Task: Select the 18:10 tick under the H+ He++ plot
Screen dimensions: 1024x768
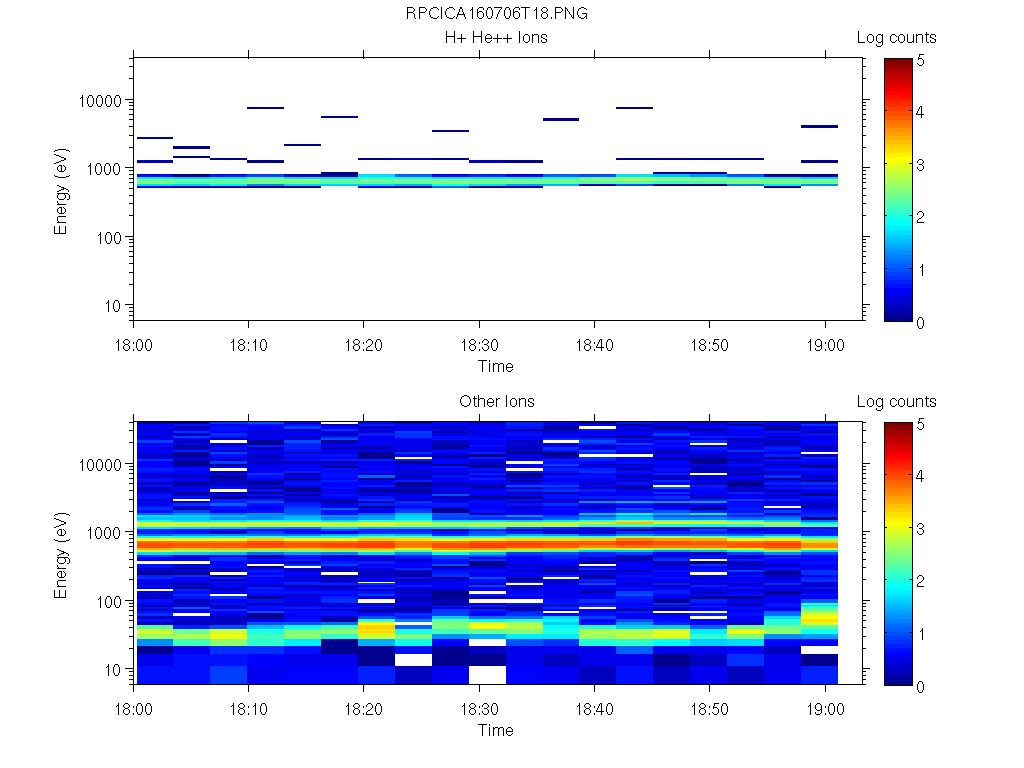Action: tap(249, 345)
